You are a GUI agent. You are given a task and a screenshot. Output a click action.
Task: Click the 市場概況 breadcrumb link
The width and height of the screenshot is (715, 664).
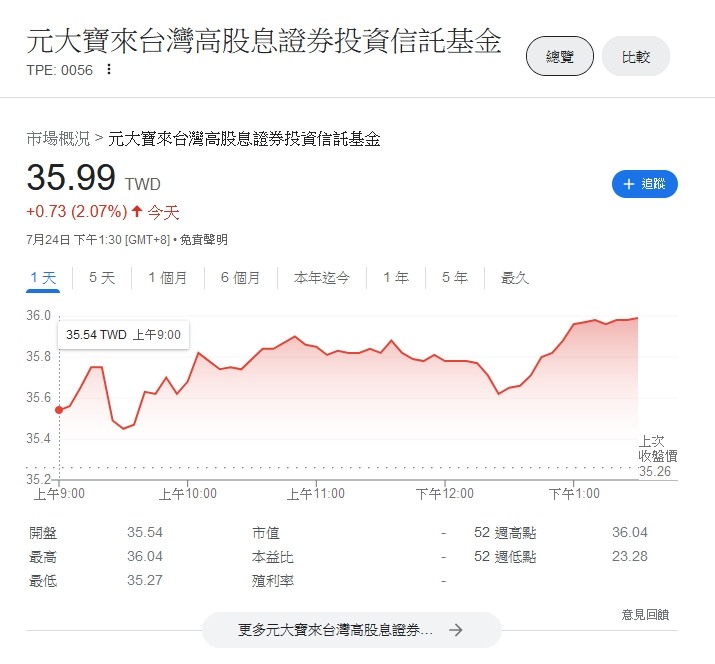click(x=58, y=139)
